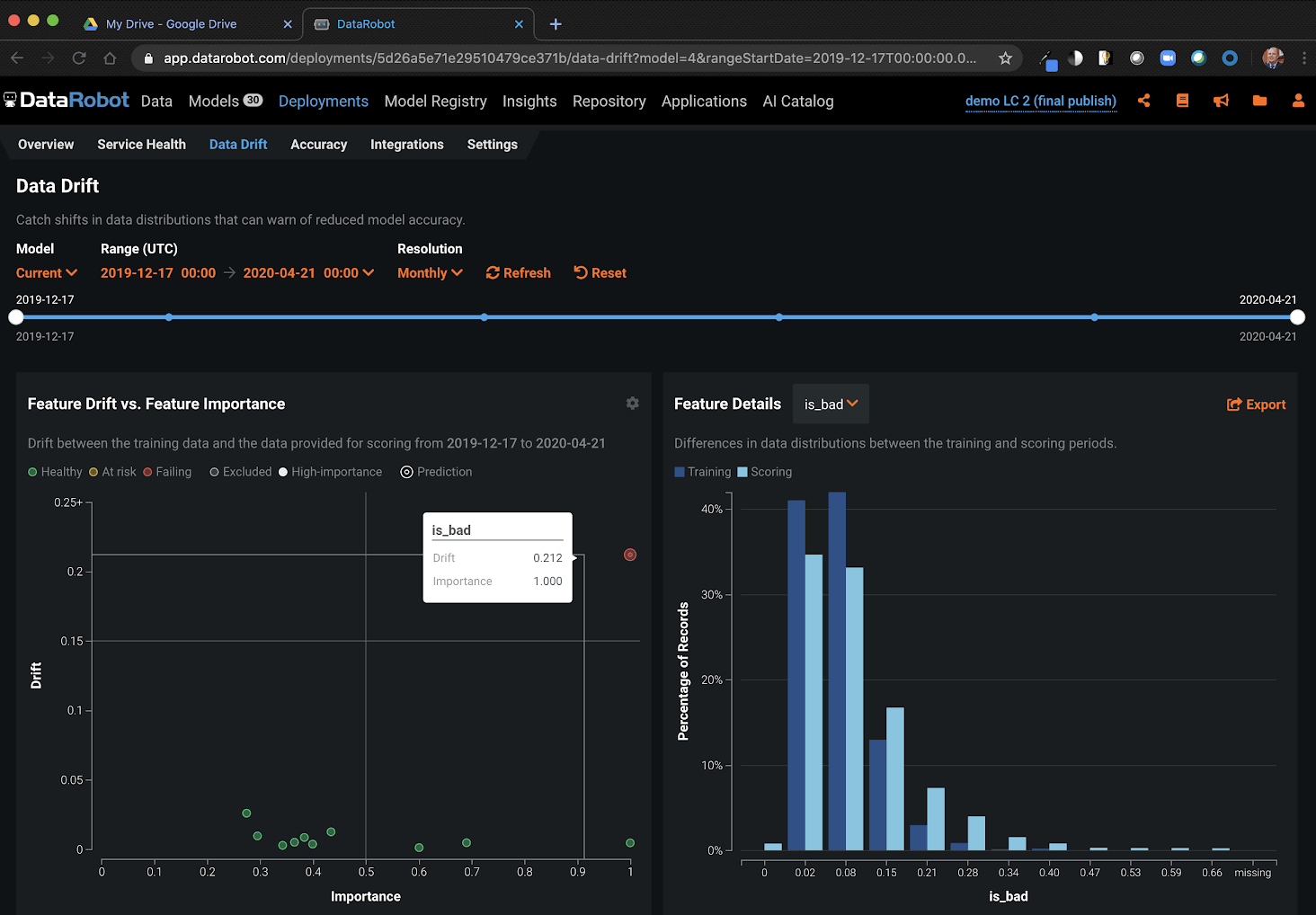Open the Data menu

[x=156, y=102]
